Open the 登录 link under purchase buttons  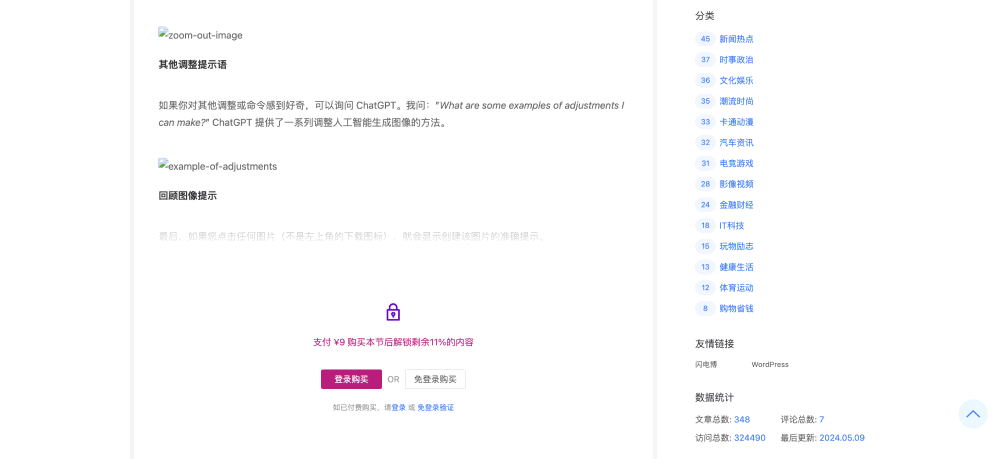coord(399,407)
